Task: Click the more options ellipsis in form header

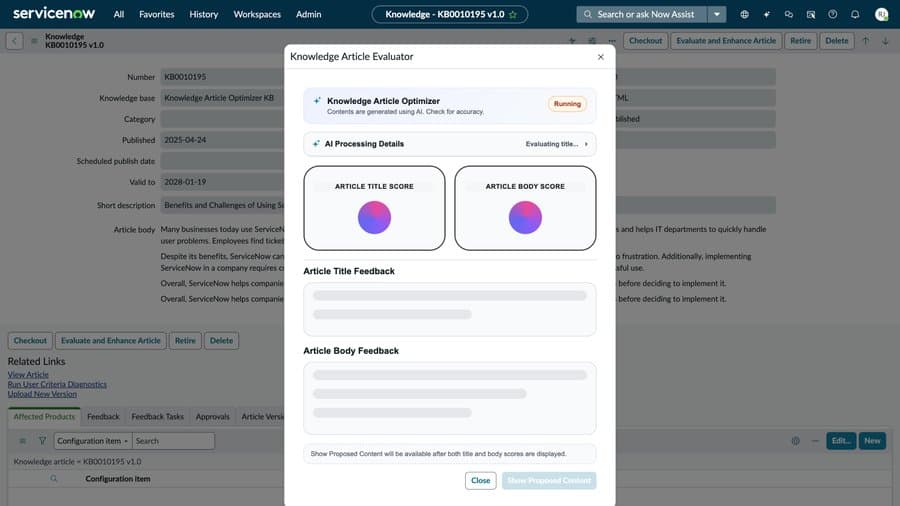Action: tap(612, 41)
